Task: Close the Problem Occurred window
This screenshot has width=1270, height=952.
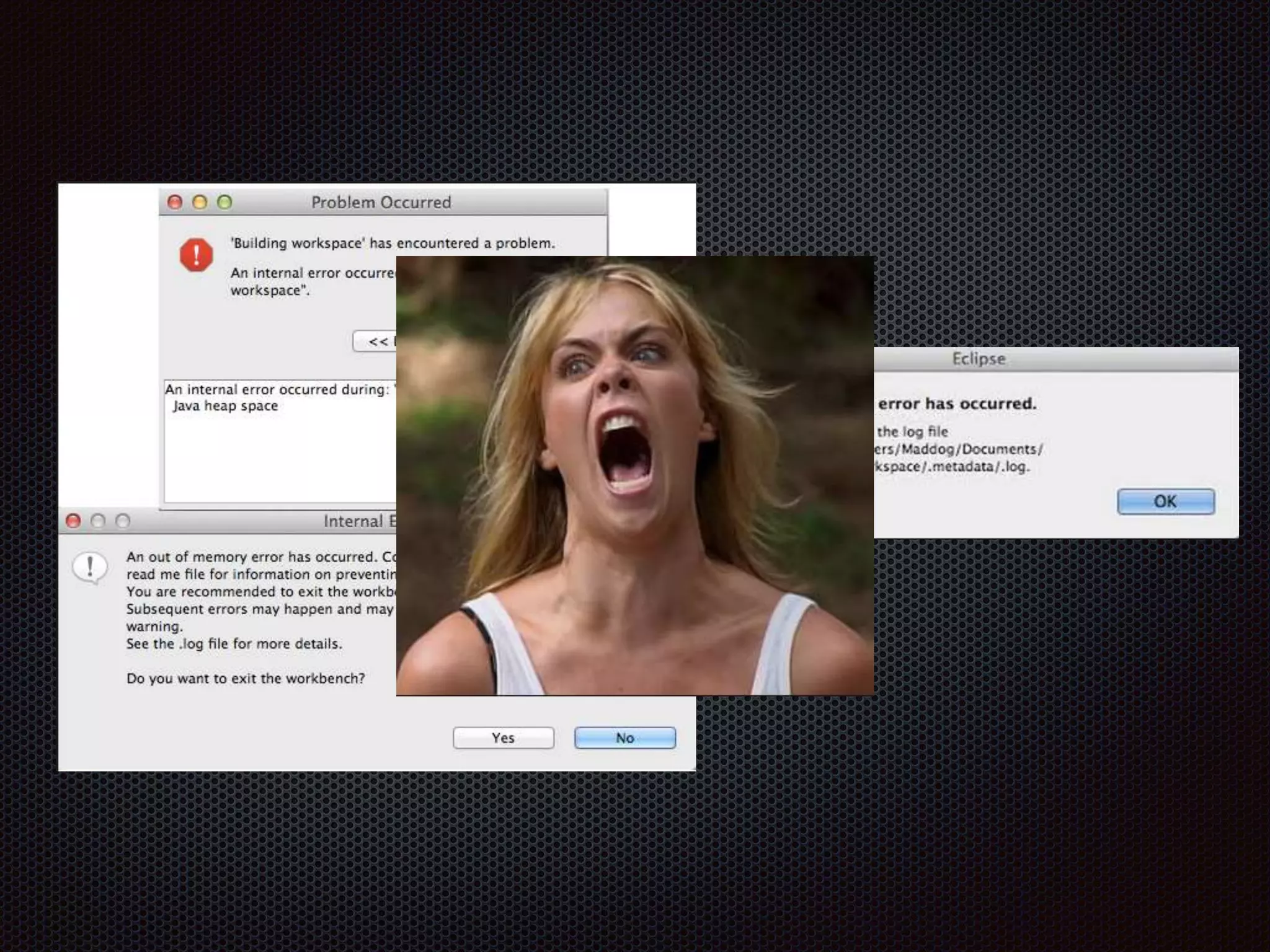Action: (175, 202)
